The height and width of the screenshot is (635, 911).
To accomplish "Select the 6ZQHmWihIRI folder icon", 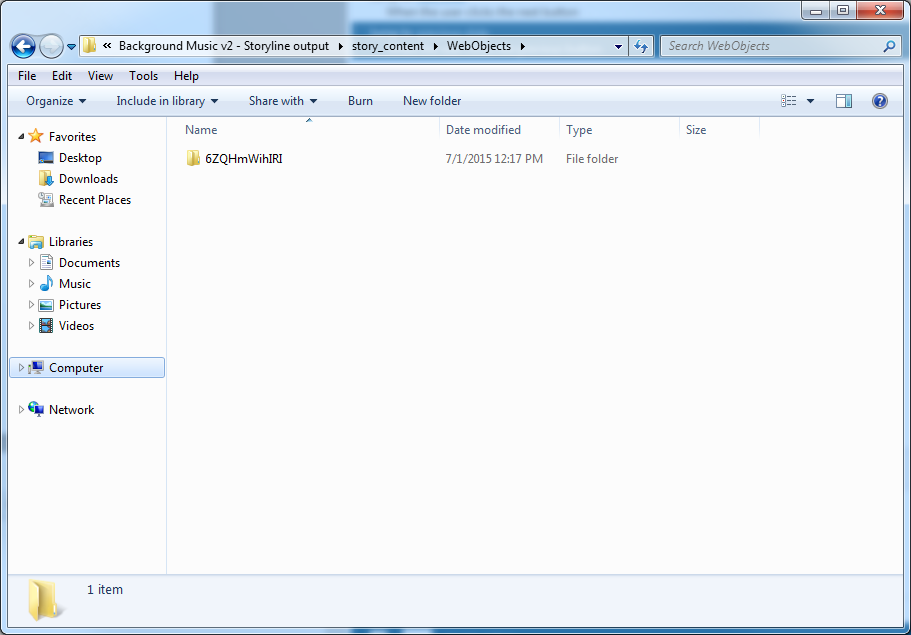I will [x=193, y=159].
